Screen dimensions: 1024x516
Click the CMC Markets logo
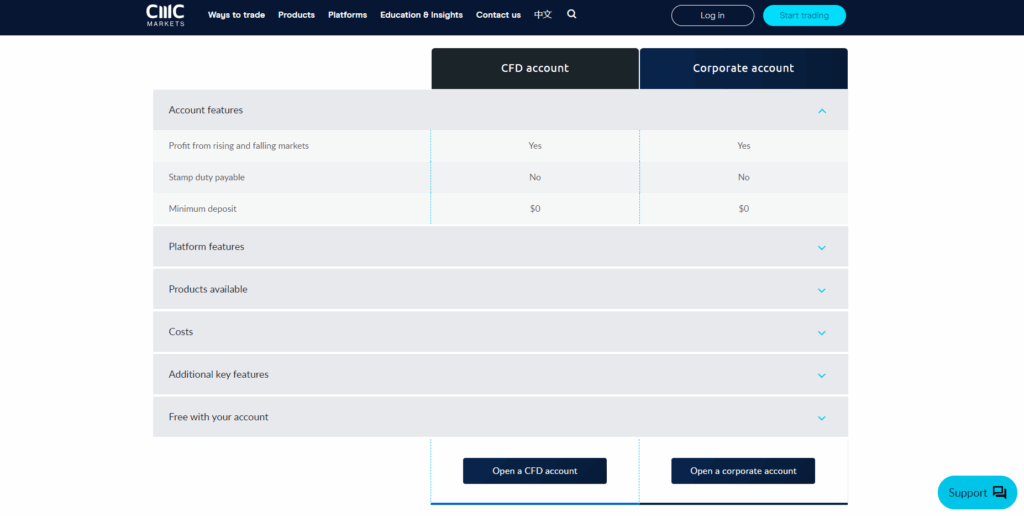coord(165,14)
